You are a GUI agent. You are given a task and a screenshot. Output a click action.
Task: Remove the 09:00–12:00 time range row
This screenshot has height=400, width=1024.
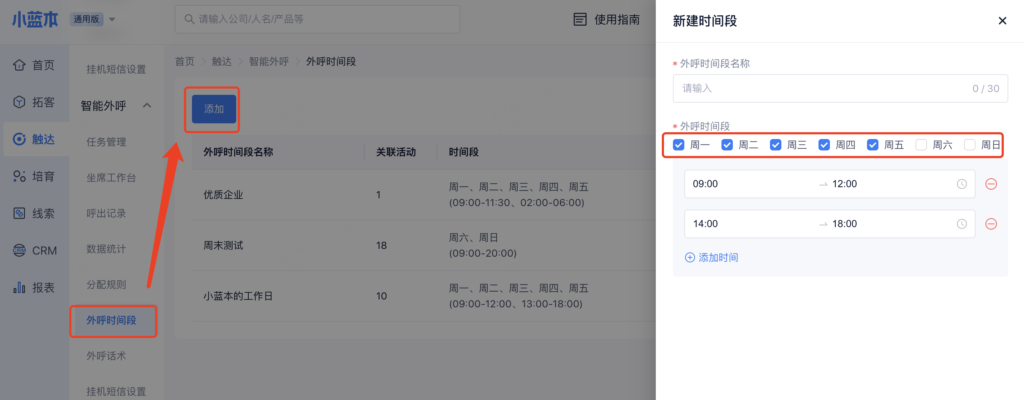[x=991, y=184]
